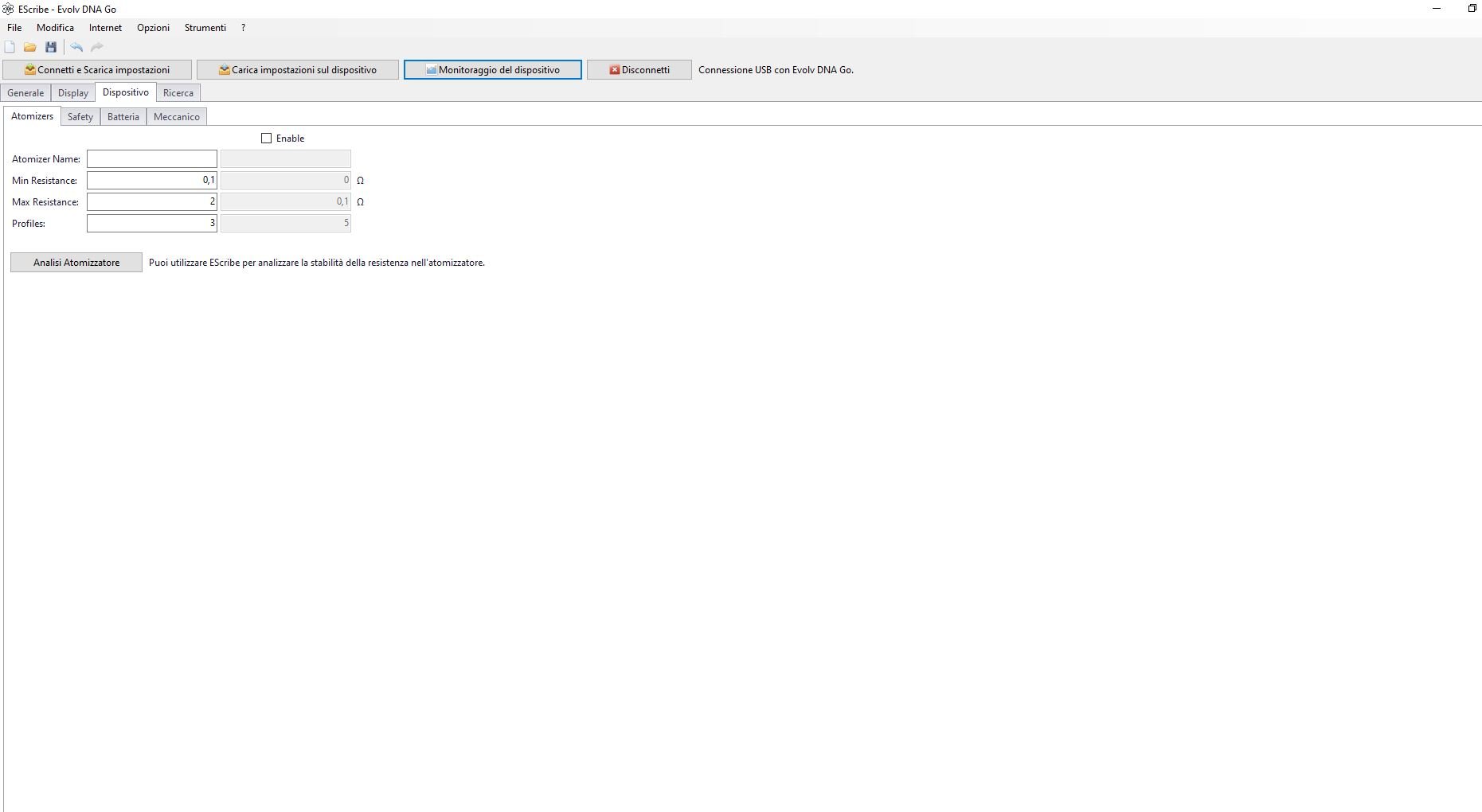Click the Open folder toolbar icon

coord(30,48)
